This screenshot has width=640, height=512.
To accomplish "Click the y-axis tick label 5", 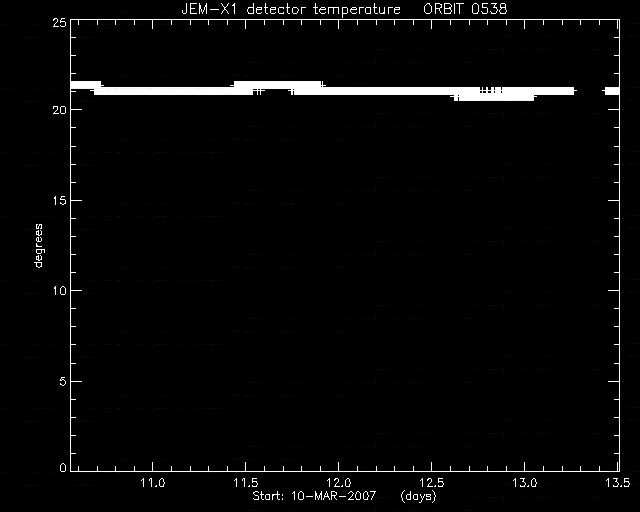I will 63,382.
